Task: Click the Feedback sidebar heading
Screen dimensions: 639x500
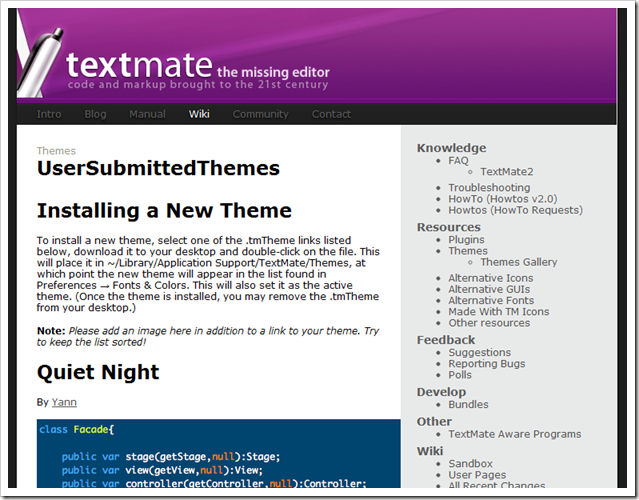Action: (x=445, y=340)
